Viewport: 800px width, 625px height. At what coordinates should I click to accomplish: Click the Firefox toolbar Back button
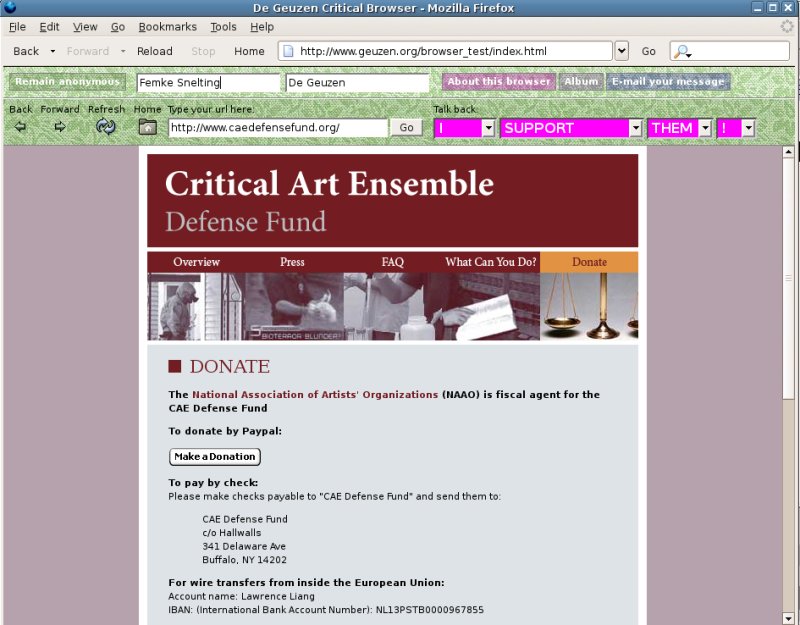(x=26, y=51)
